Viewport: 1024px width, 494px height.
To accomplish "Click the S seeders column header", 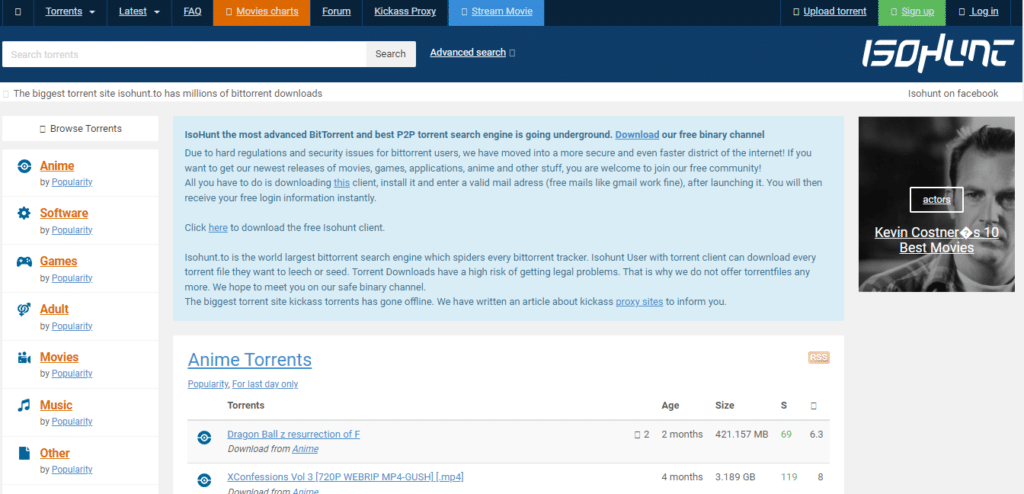I will [x=784, y=405].
